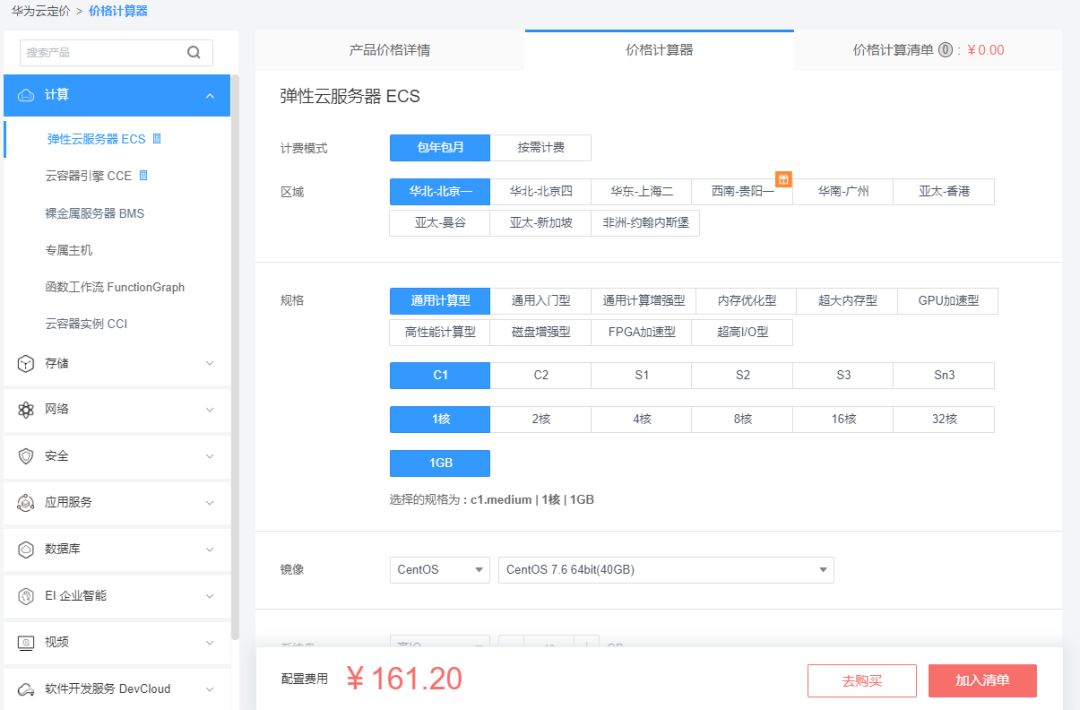Choose region 亚太-香港
Image resolution: width=1080 pixels, height=710 pixels.
(x=944, y=191)
